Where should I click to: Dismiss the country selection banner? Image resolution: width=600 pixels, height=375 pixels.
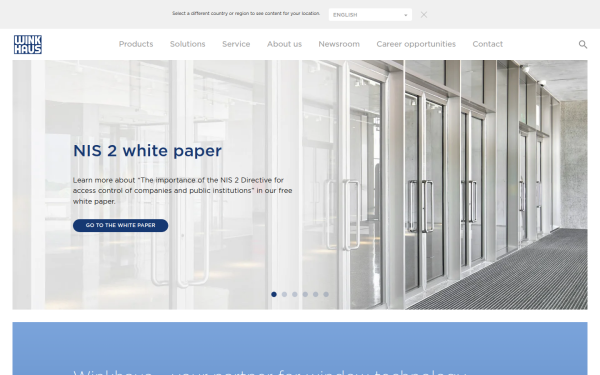[x=424, y=15]
